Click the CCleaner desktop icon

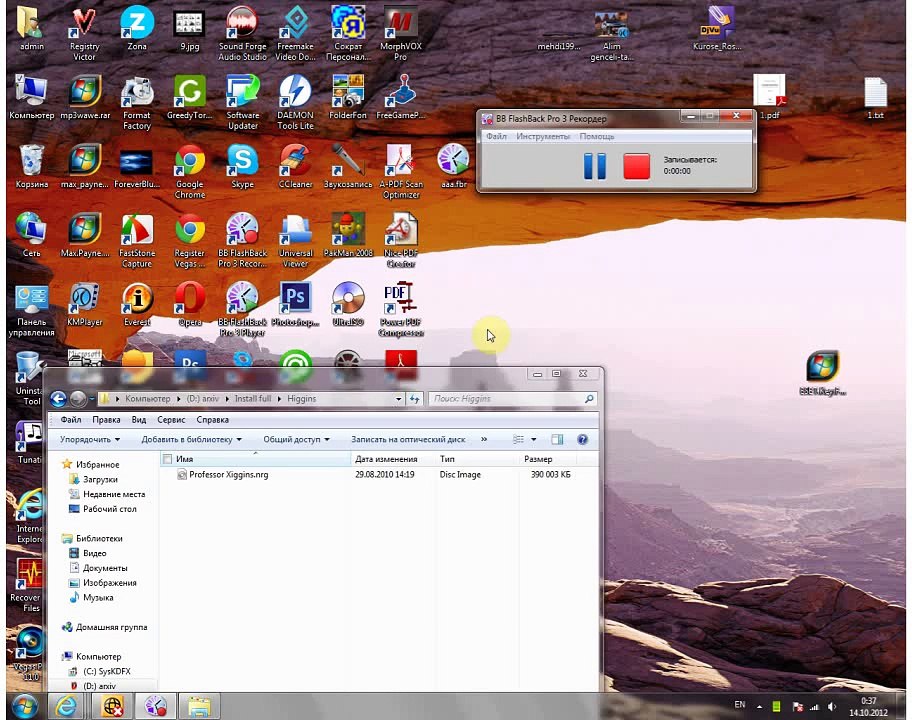(295, 166)
